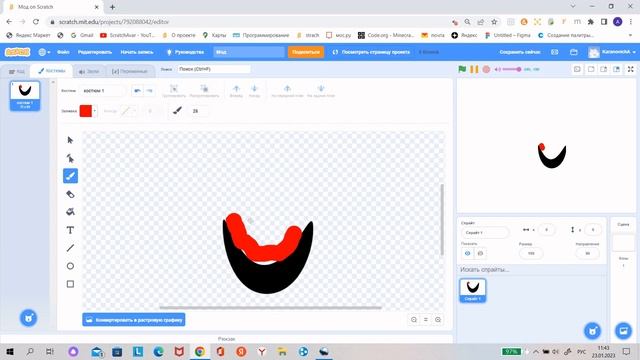Select the Text tool
The height and width of the screenshot is (360, 640).
pyautogui.click(x=70, y=230)
